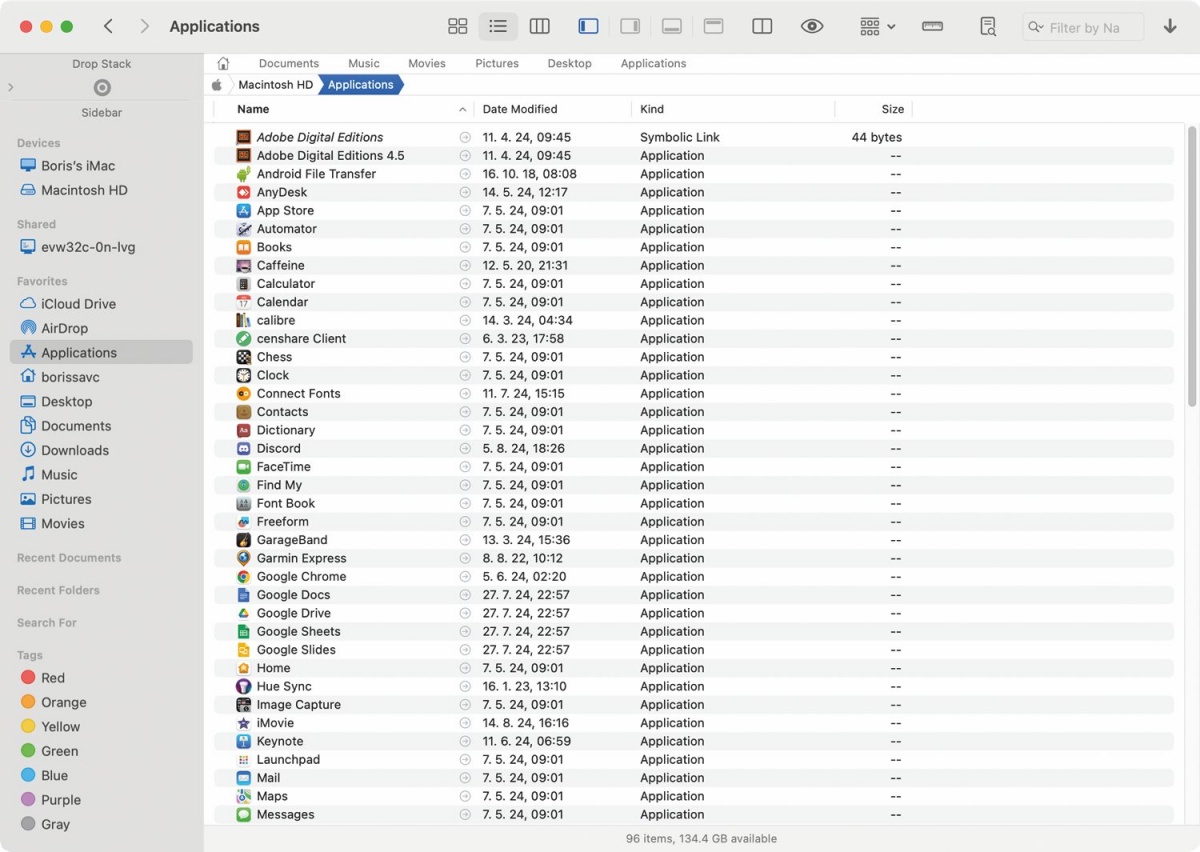The height and width of the screenshot is (852, 1200).
Task: Open Applications in the favorites bar
Action: [x=654, y=64]
